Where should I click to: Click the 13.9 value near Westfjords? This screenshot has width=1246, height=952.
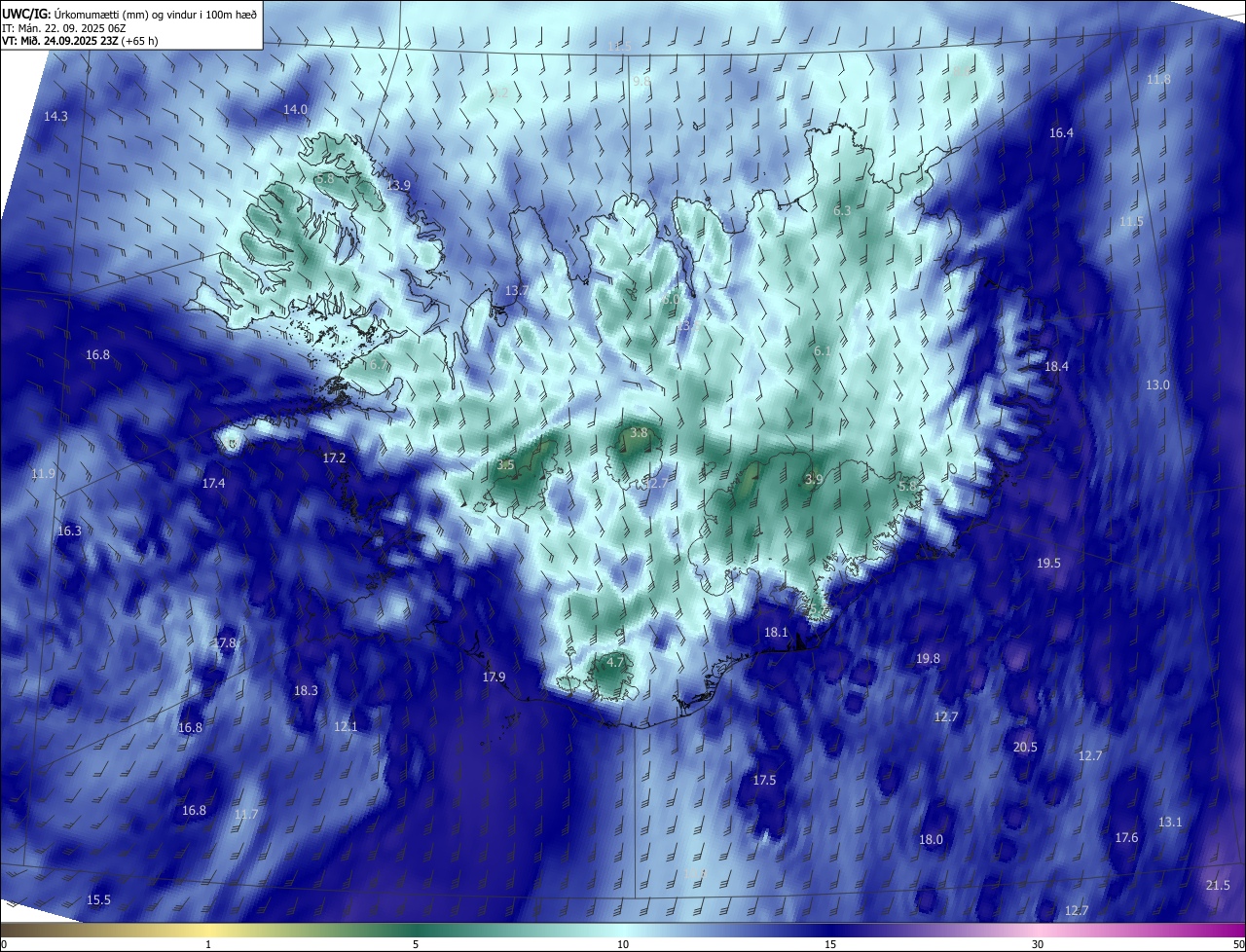(398, 185)
